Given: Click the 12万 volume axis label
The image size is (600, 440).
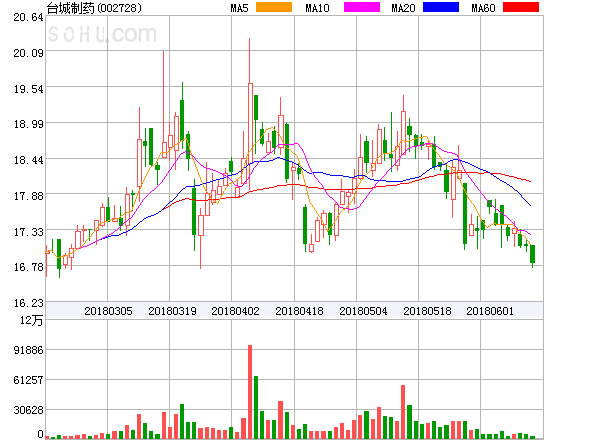Looking at the screenshot, I should (31, 320).
